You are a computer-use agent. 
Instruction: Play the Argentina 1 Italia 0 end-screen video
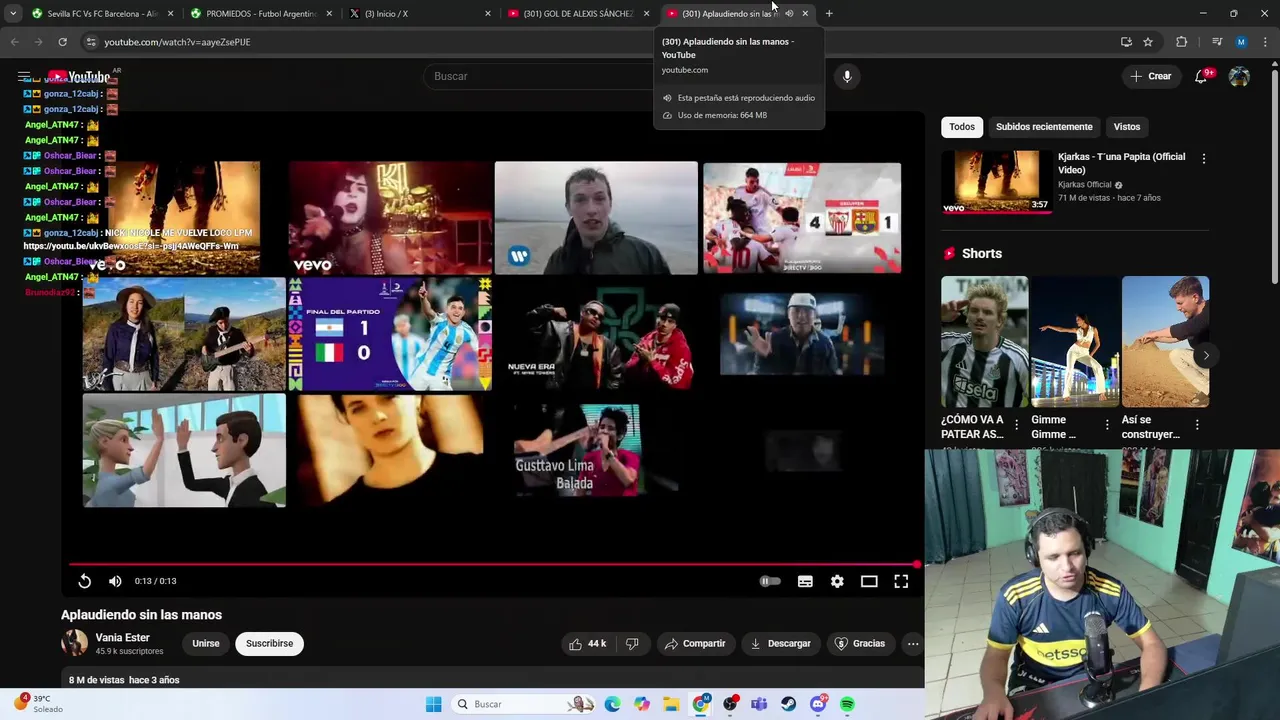pyautogui.click(x=390, y=334)
